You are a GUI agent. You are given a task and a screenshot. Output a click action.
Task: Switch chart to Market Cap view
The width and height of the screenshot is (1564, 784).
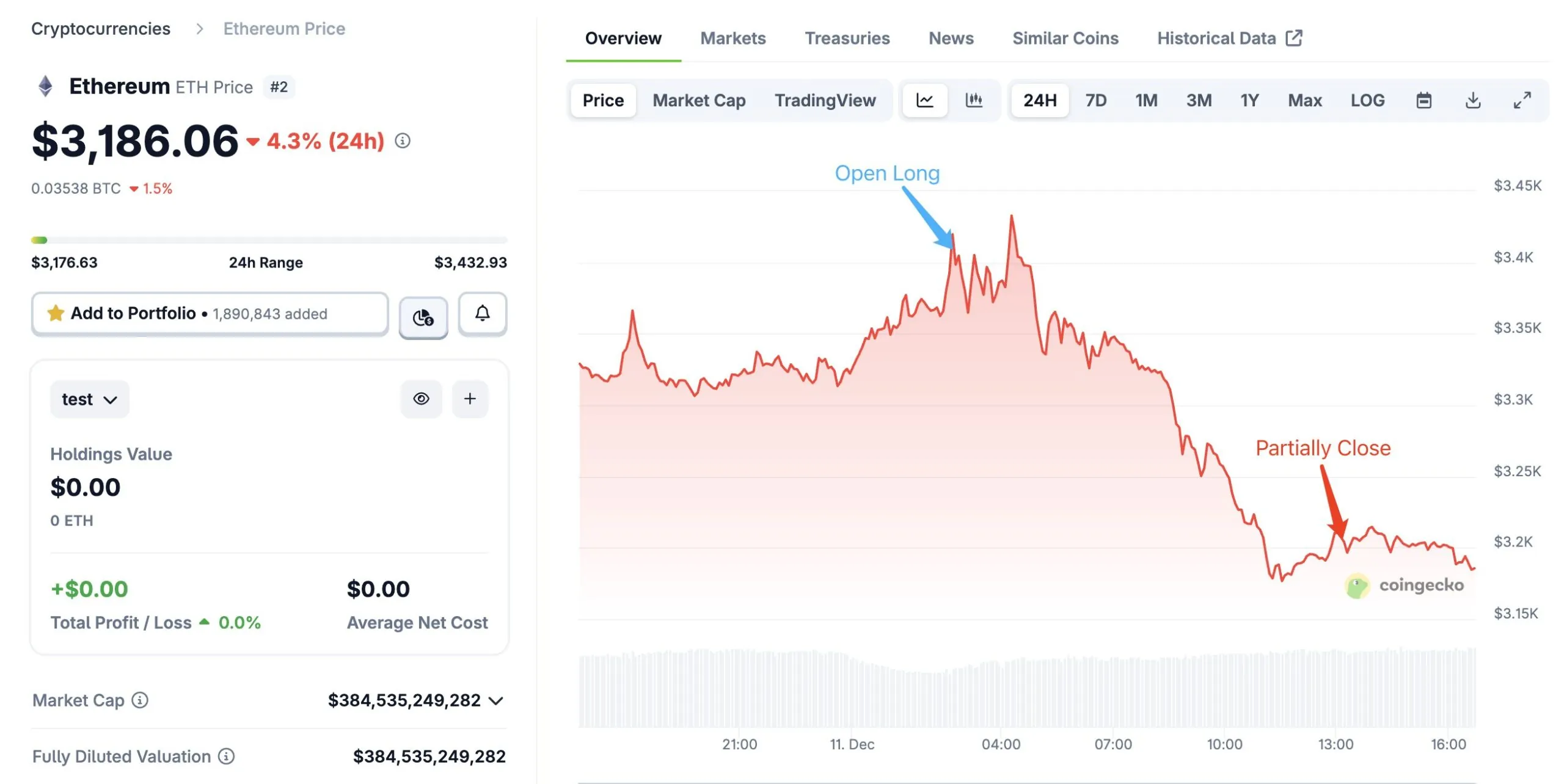tap(698, 100)
